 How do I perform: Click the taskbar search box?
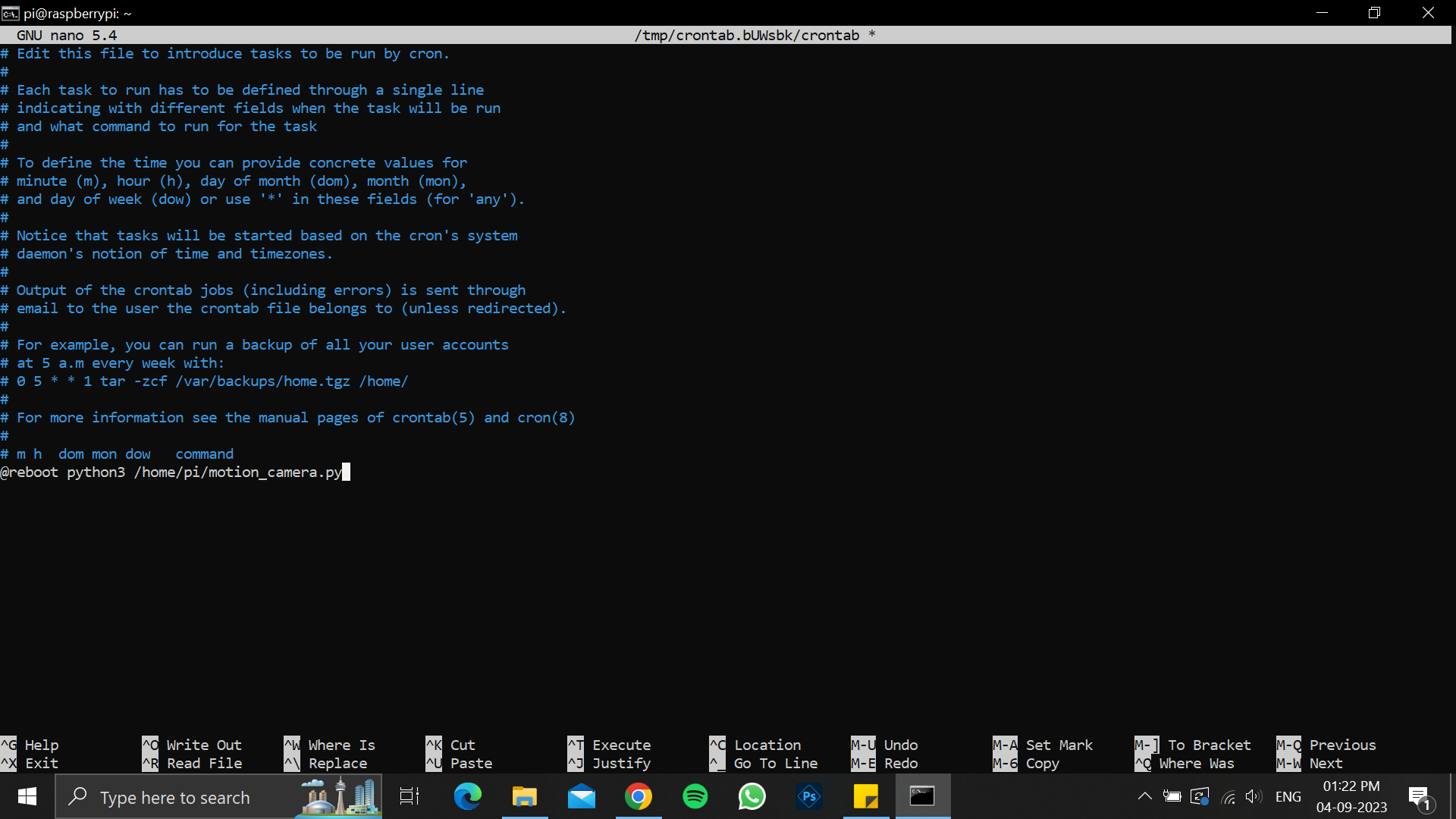[174, 798]
